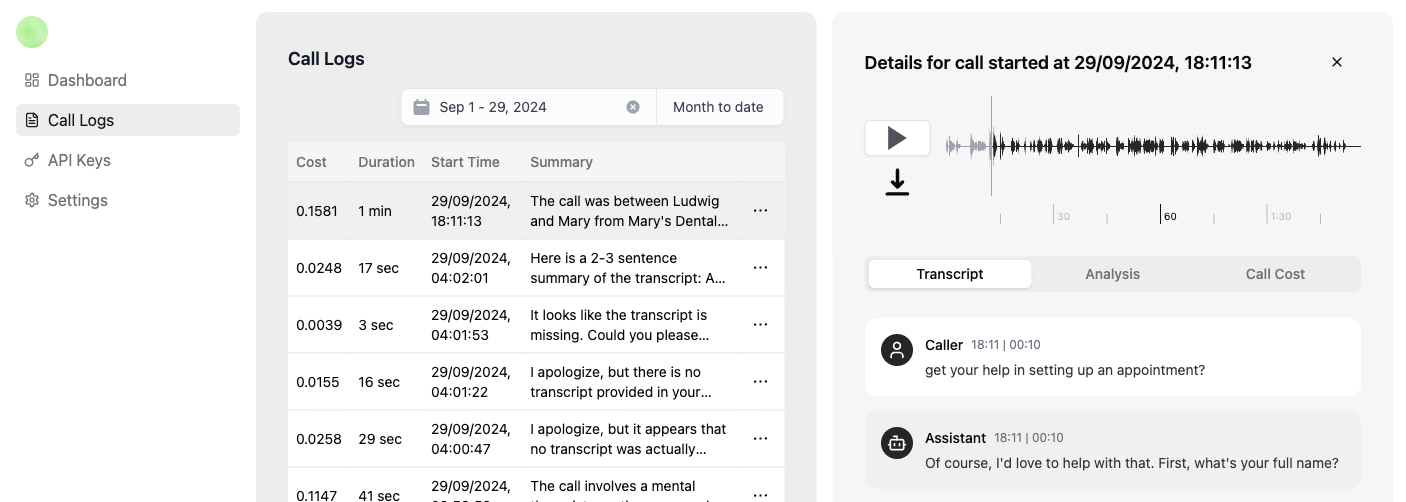Close the call details panel

[1336, 62]
